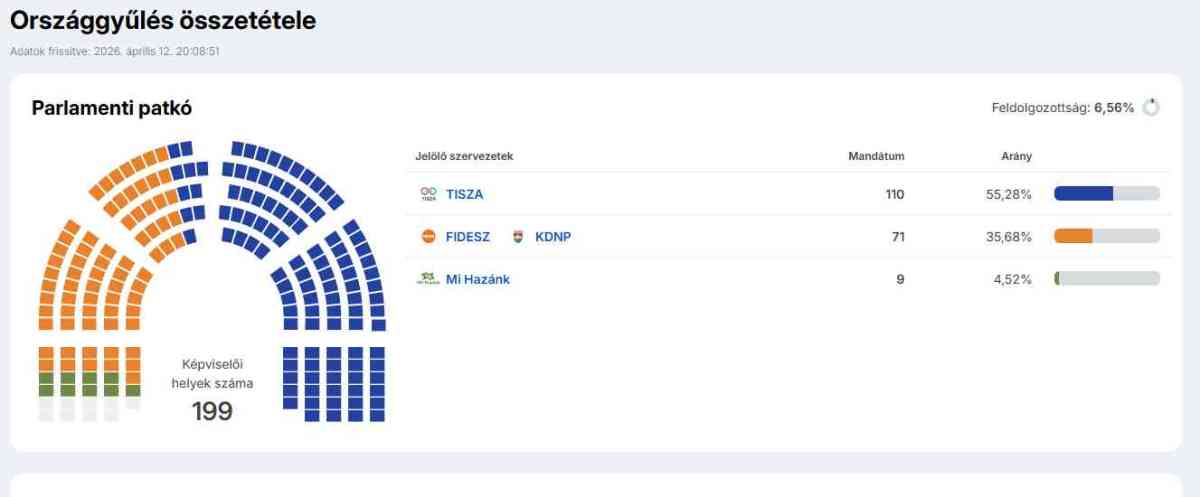The width and height of the screenshot is (1200, 497).
Task: Click the Arány column header
Action: coord(1018,156)
